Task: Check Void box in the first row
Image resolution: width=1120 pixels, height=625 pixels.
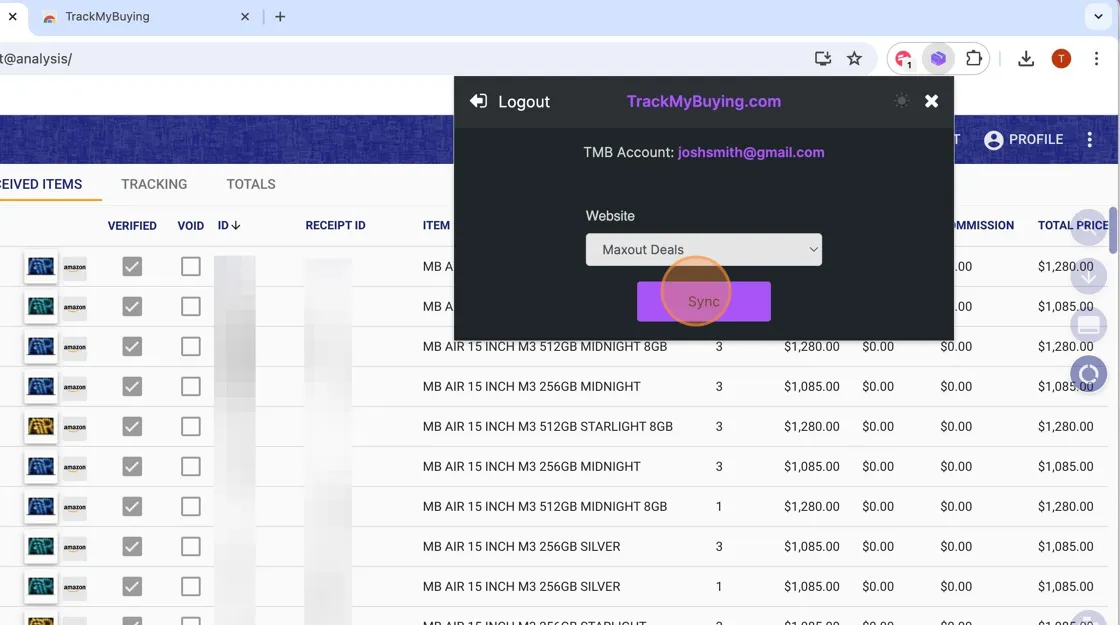Action: (191, 266)
